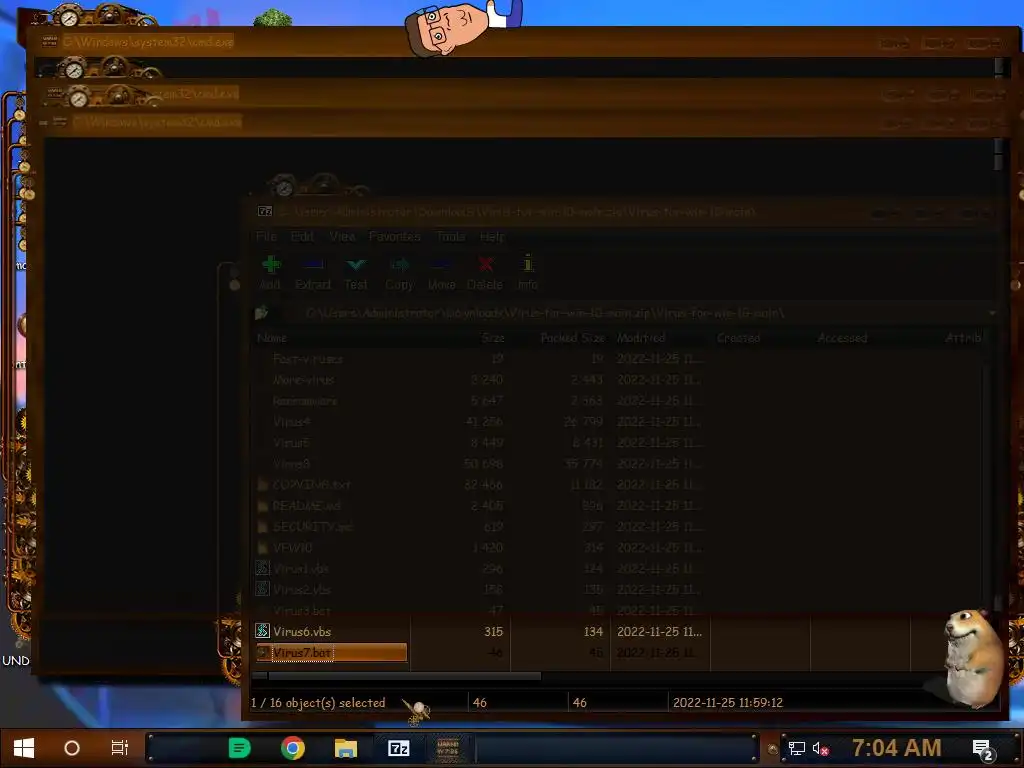Click the 315 size value for Virus6.vbs
1024x768 pixels.
(494, 632)
